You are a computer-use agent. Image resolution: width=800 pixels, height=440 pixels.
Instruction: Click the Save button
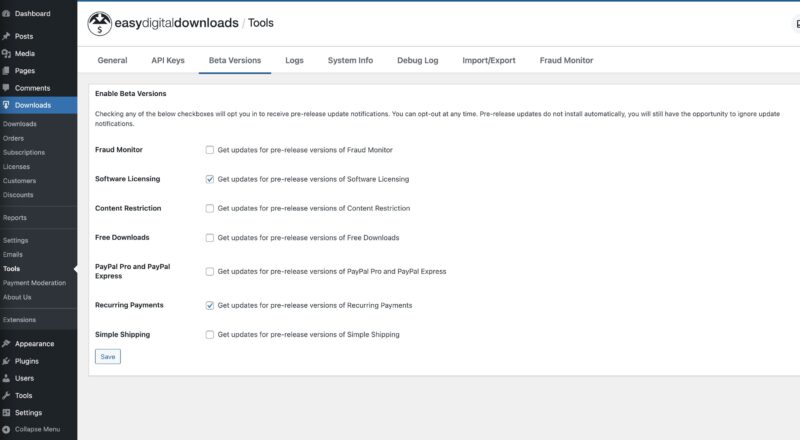coord(108,356)
